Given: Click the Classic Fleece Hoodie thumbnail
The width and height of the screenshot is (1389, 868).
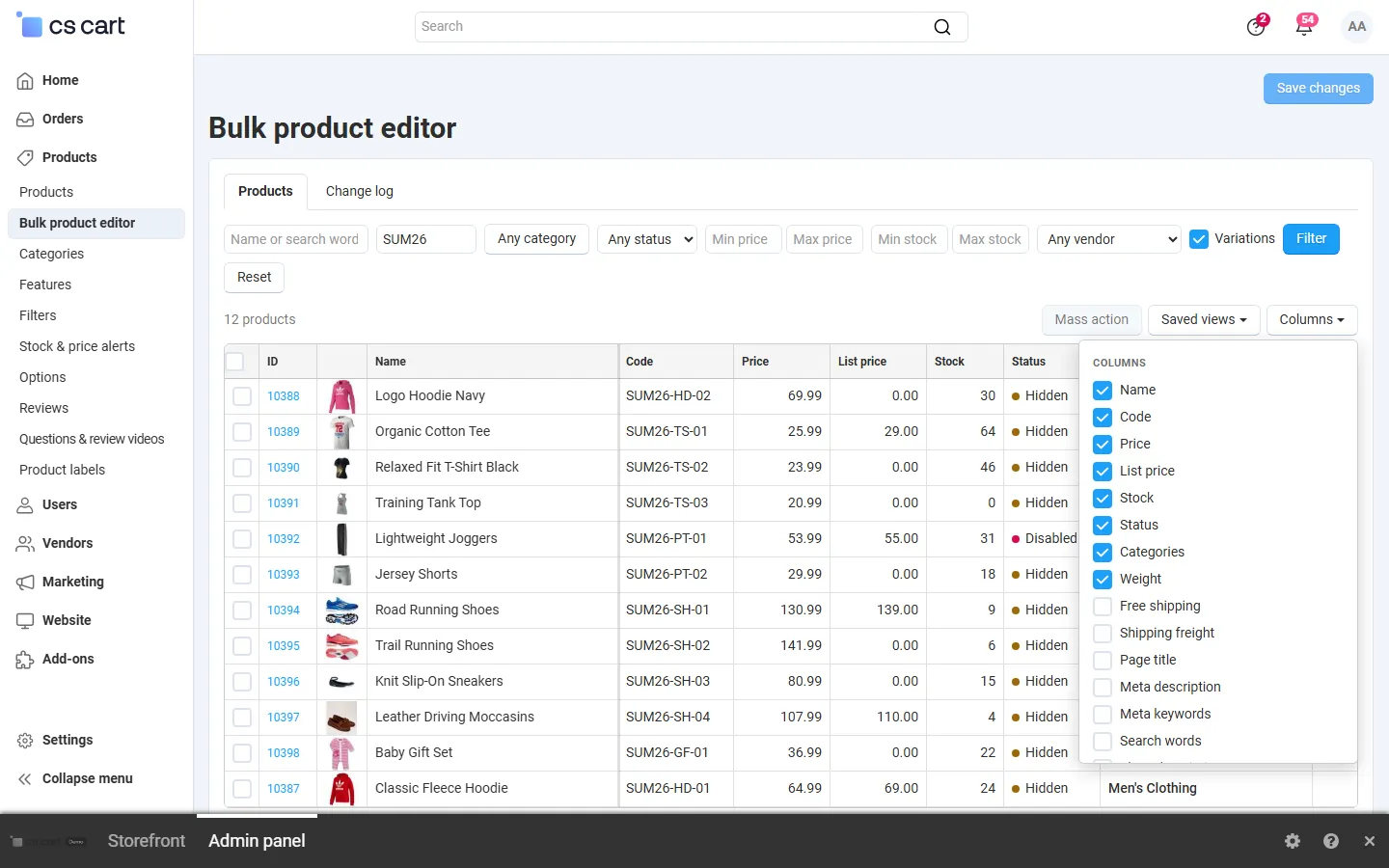Looking at the screenshot, I should [x=341, y=789].
